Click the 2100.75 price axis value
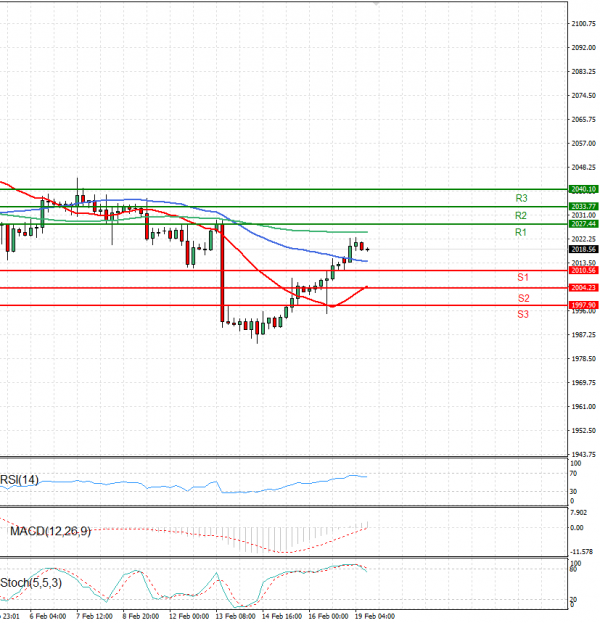The width and height of the screenshot is (600, 623). coord(583,24)
